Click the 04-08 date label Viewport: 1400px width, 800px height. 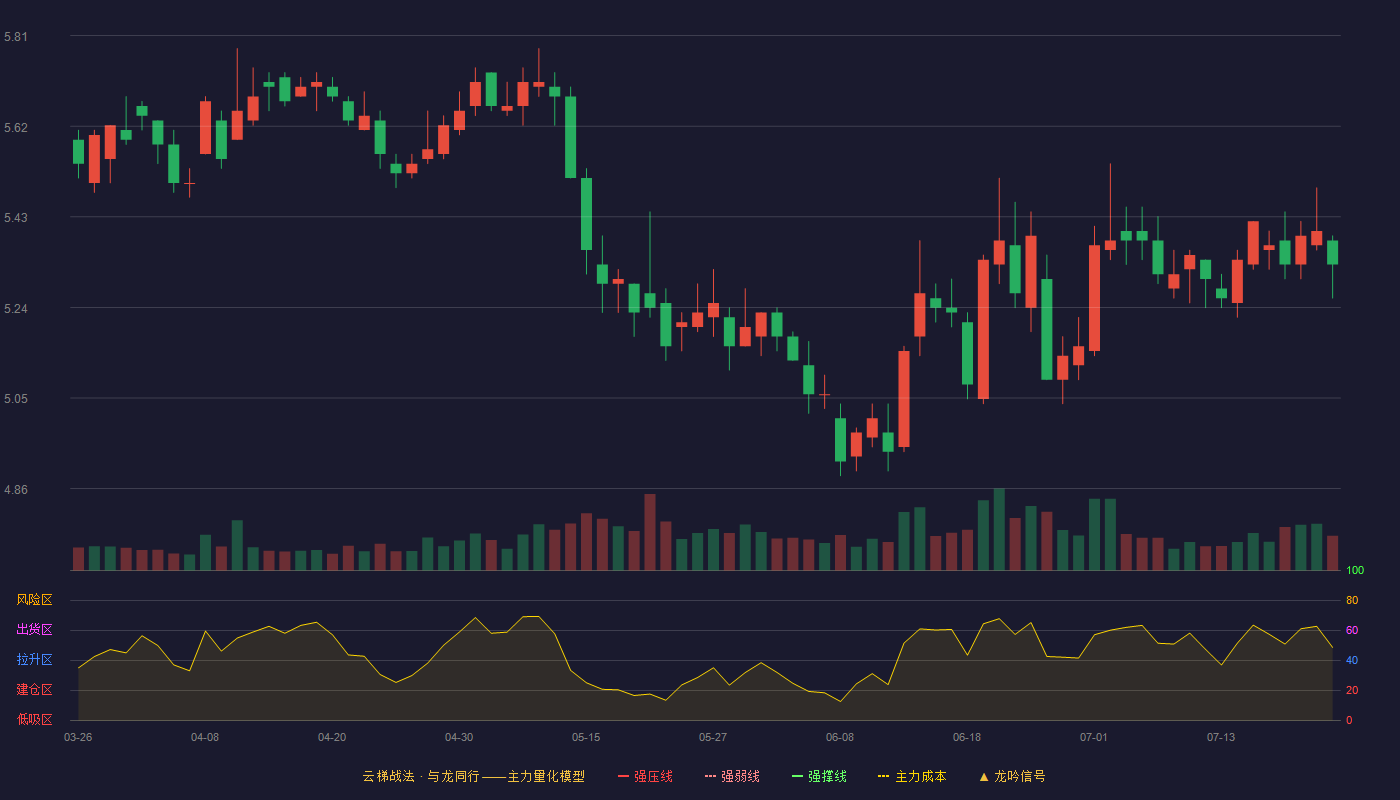click(x=205, y=737)
